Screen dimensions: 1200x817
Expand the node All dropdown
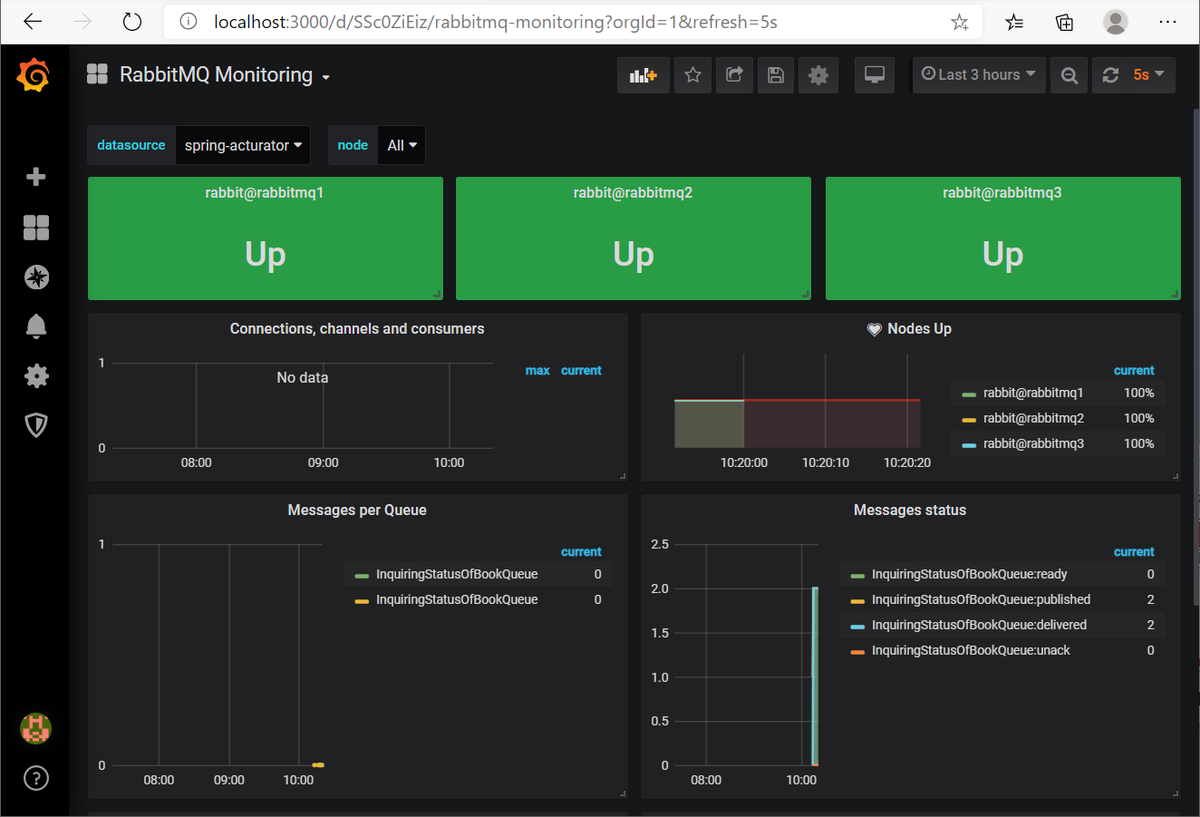[x=400, y=144]
